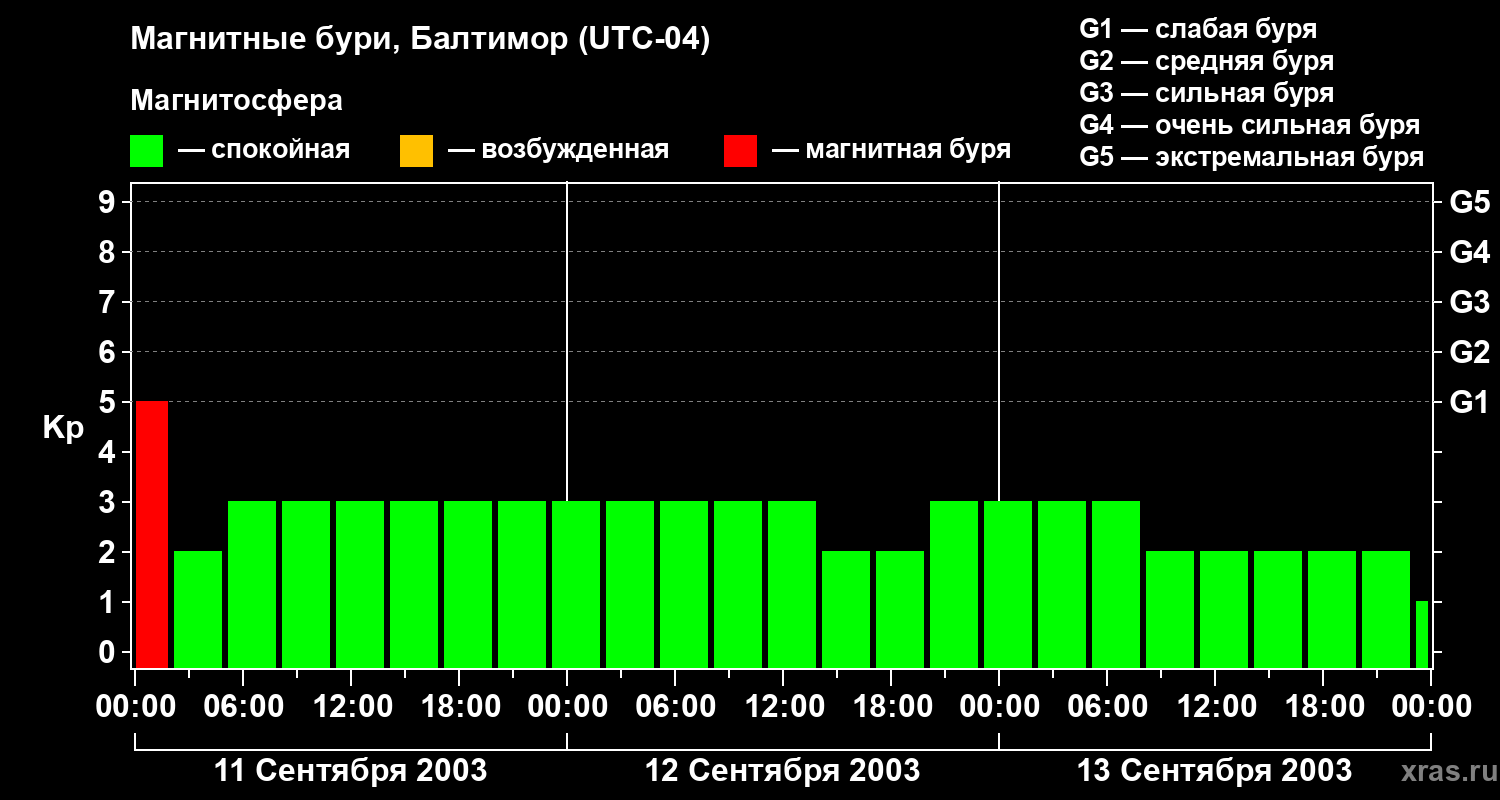The width and height of the screenshot is (1500, 800).
Task: Click the 'G4 — очень сильная буря' line
Action: click(x=1250, y=125)
